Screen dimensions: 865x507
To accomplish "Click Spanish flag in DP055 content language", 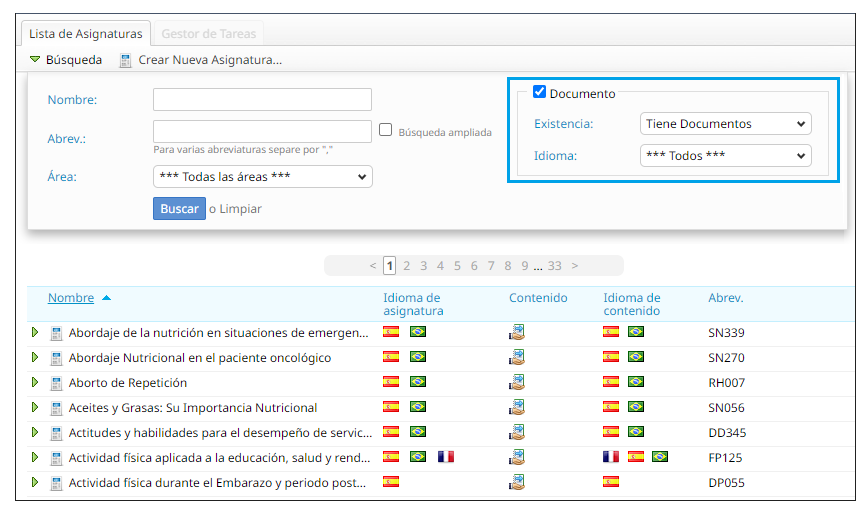I will coord(611,482).
